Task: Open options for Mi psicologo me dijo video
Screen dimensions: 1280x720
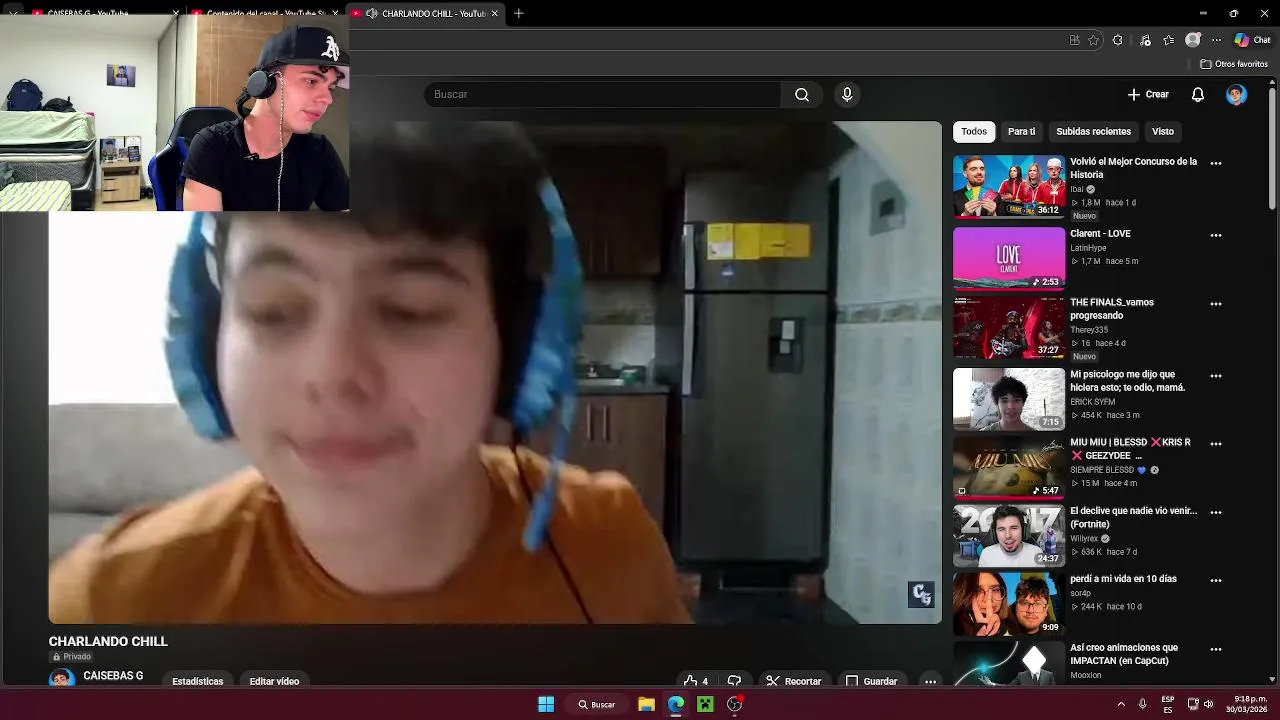Action: 1216,376
